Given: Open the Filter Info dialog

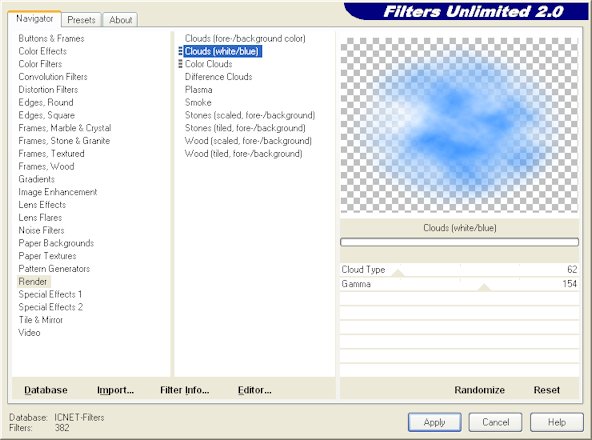Looking at the screenshot, I should [x=184, y=390].
